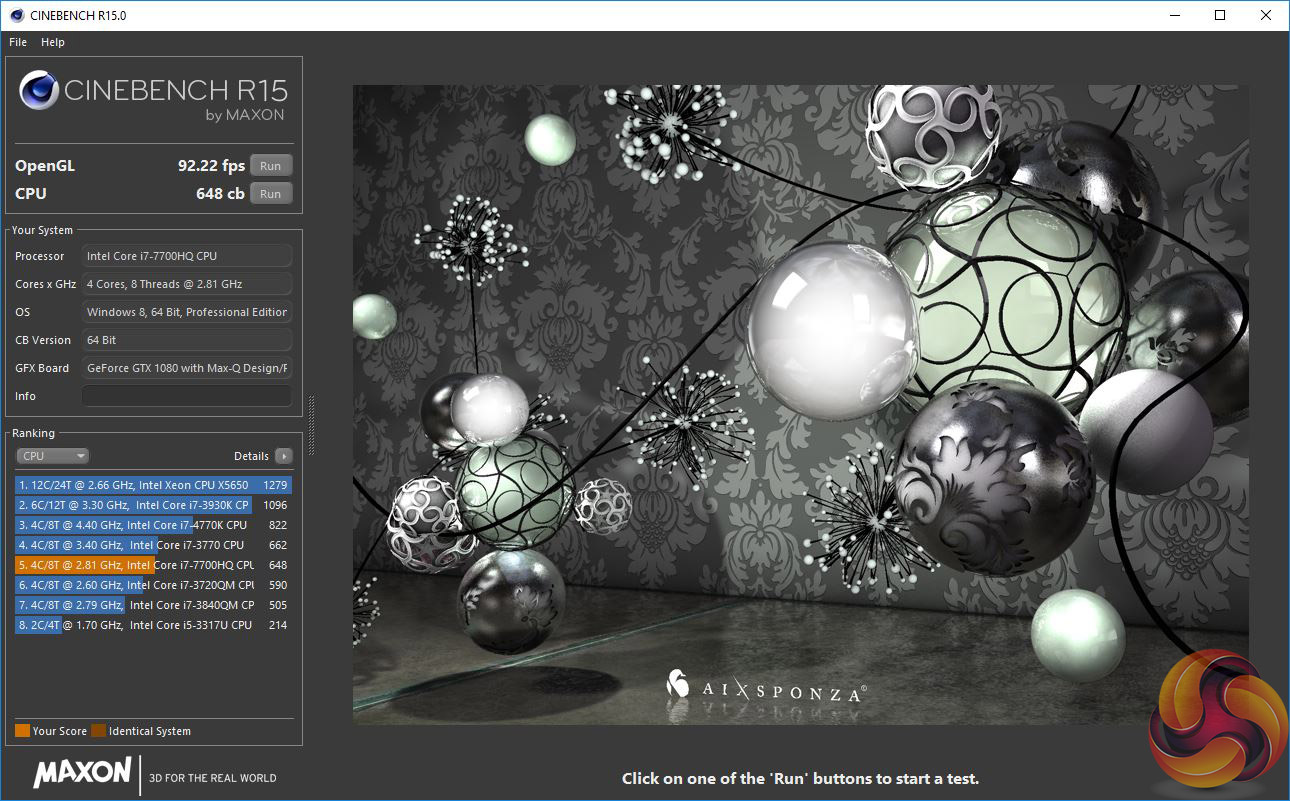Click the AIXSPONZA watermark logo

click(x=765, y=687)
